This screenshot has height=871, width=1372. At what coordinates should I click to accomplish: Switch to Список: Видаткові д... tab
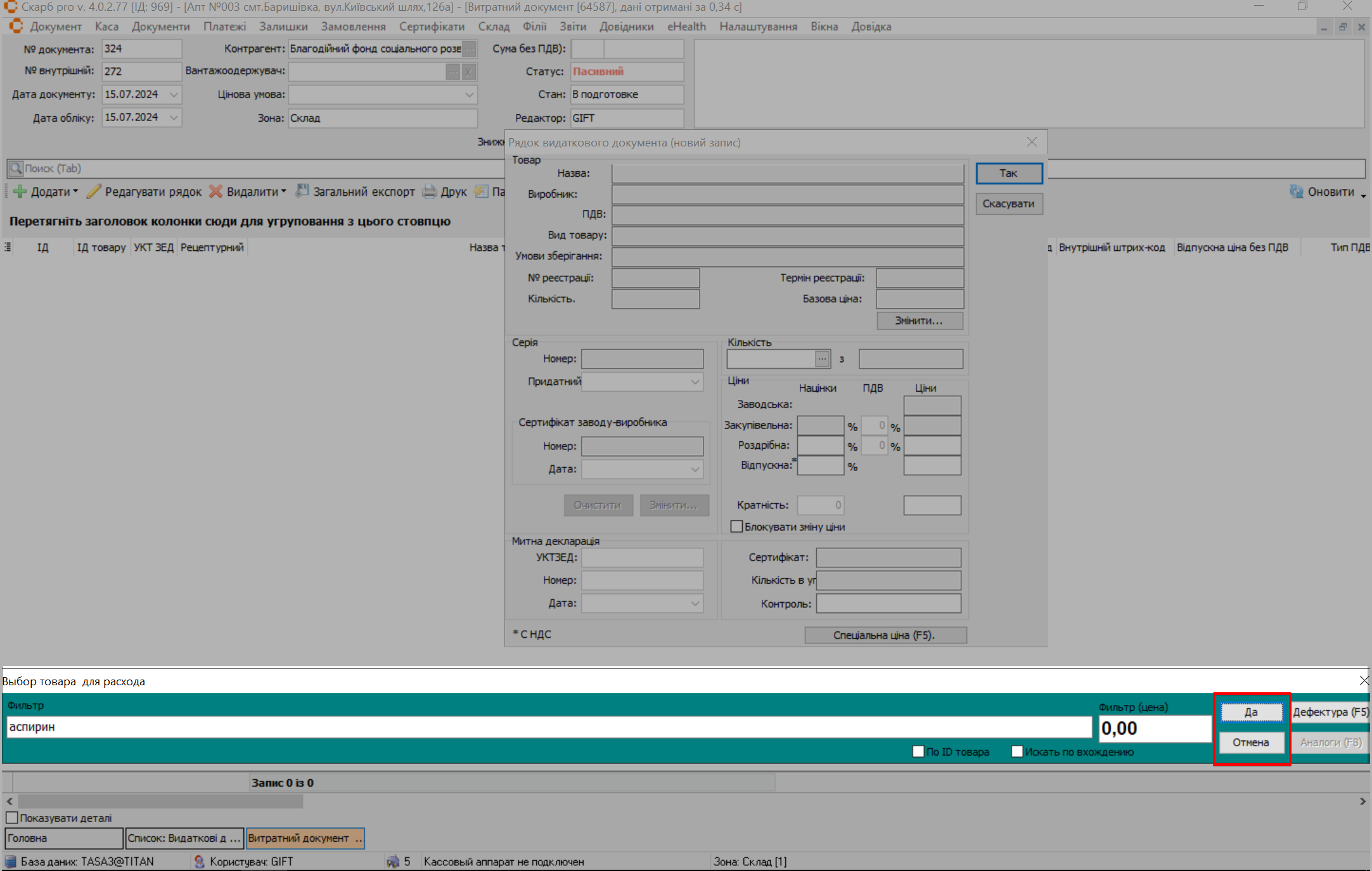[x=184, y=838]
